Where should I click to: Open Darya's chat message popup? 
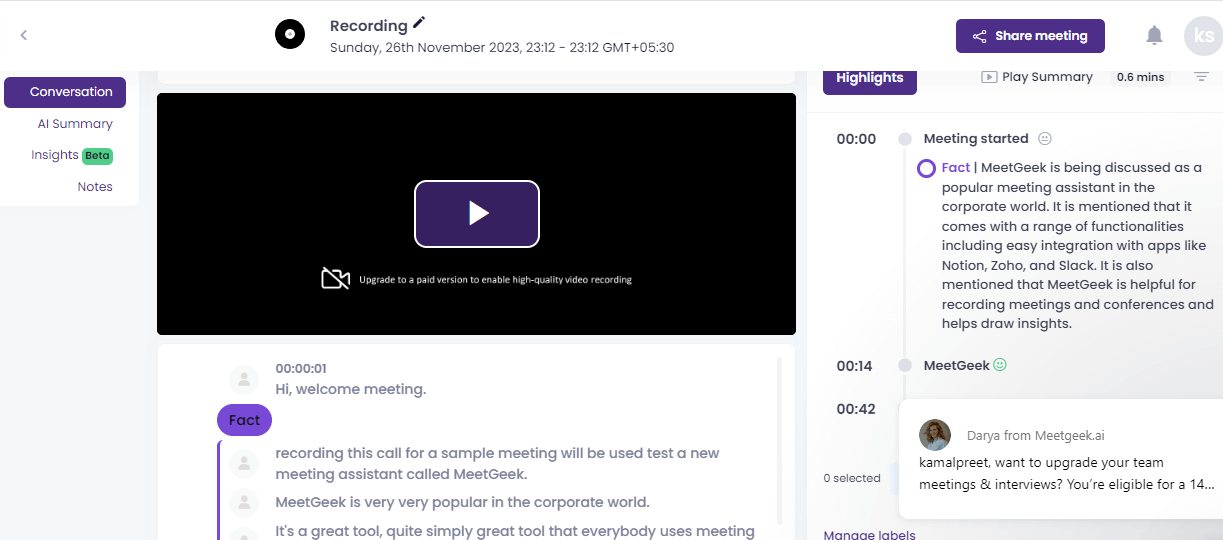click(x=1061, y=460)
